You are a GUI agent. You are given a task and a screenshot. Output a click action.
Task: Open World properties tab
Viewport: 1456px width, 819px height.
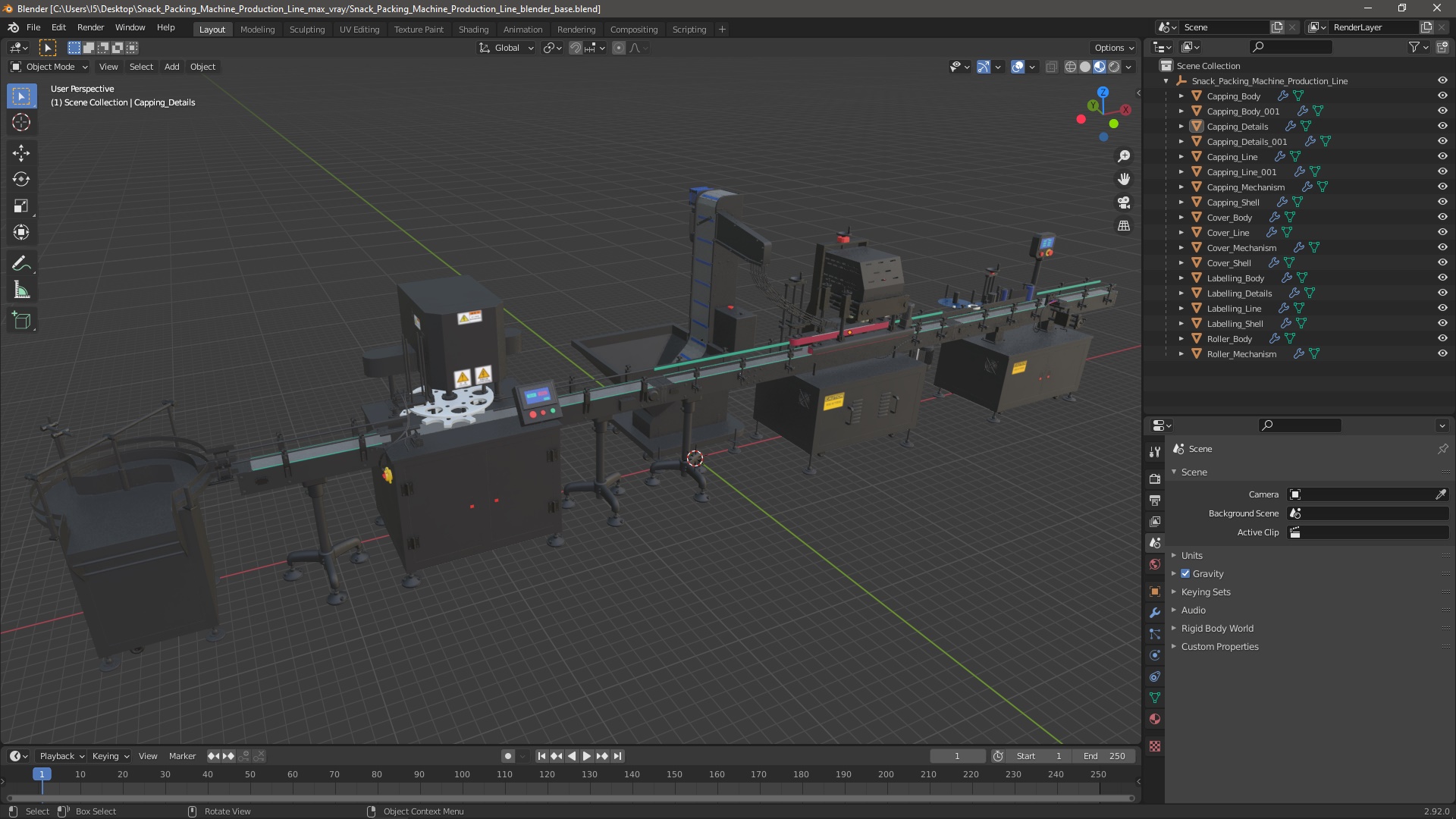tap(1155, 564)
